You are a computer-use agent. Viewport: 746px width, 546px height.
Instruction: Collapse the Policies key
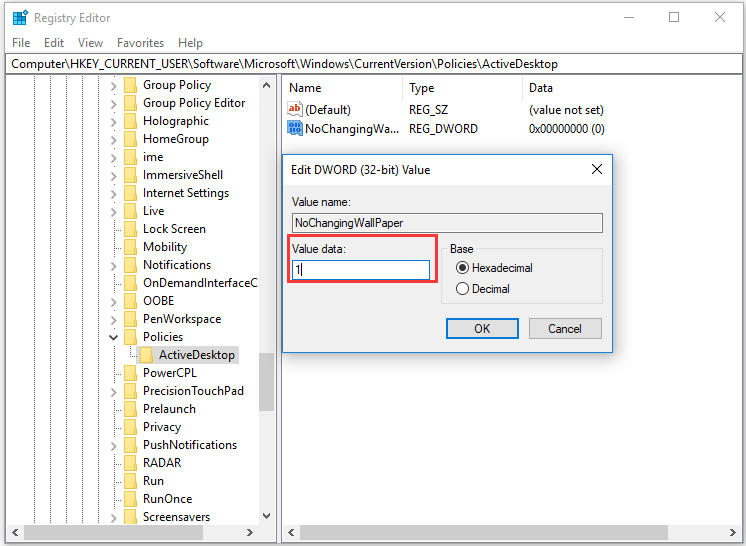coord(113,337)
